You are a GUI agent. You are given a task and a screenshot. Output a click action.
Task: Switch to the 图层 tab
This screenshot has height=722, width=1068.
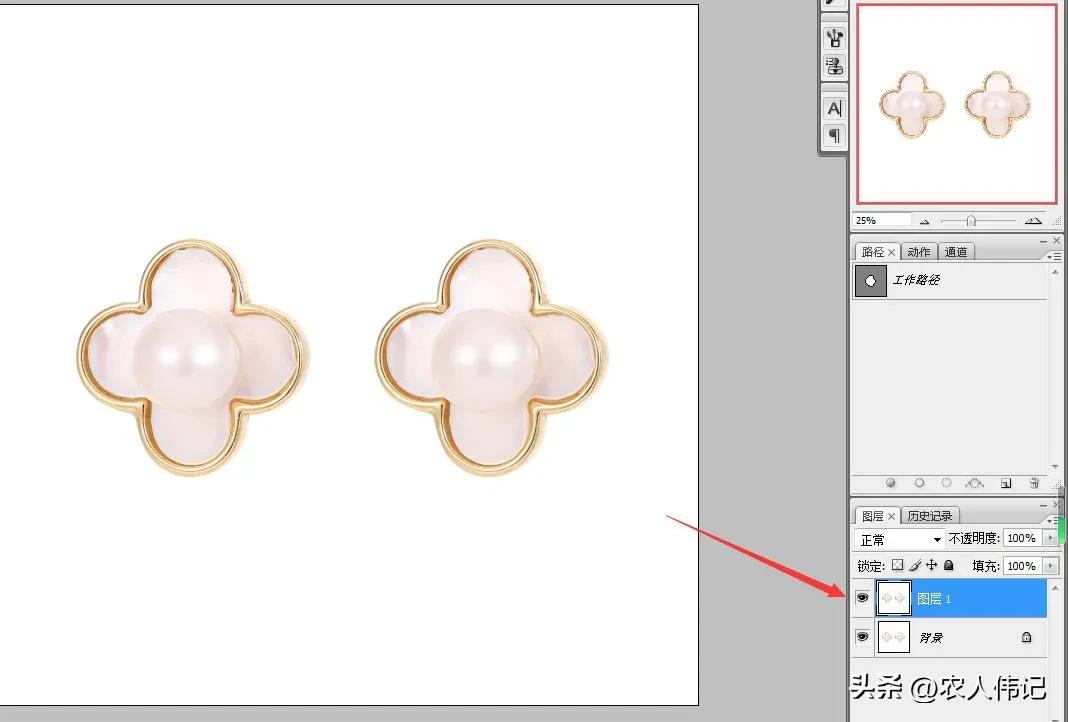tap(873, 516)
